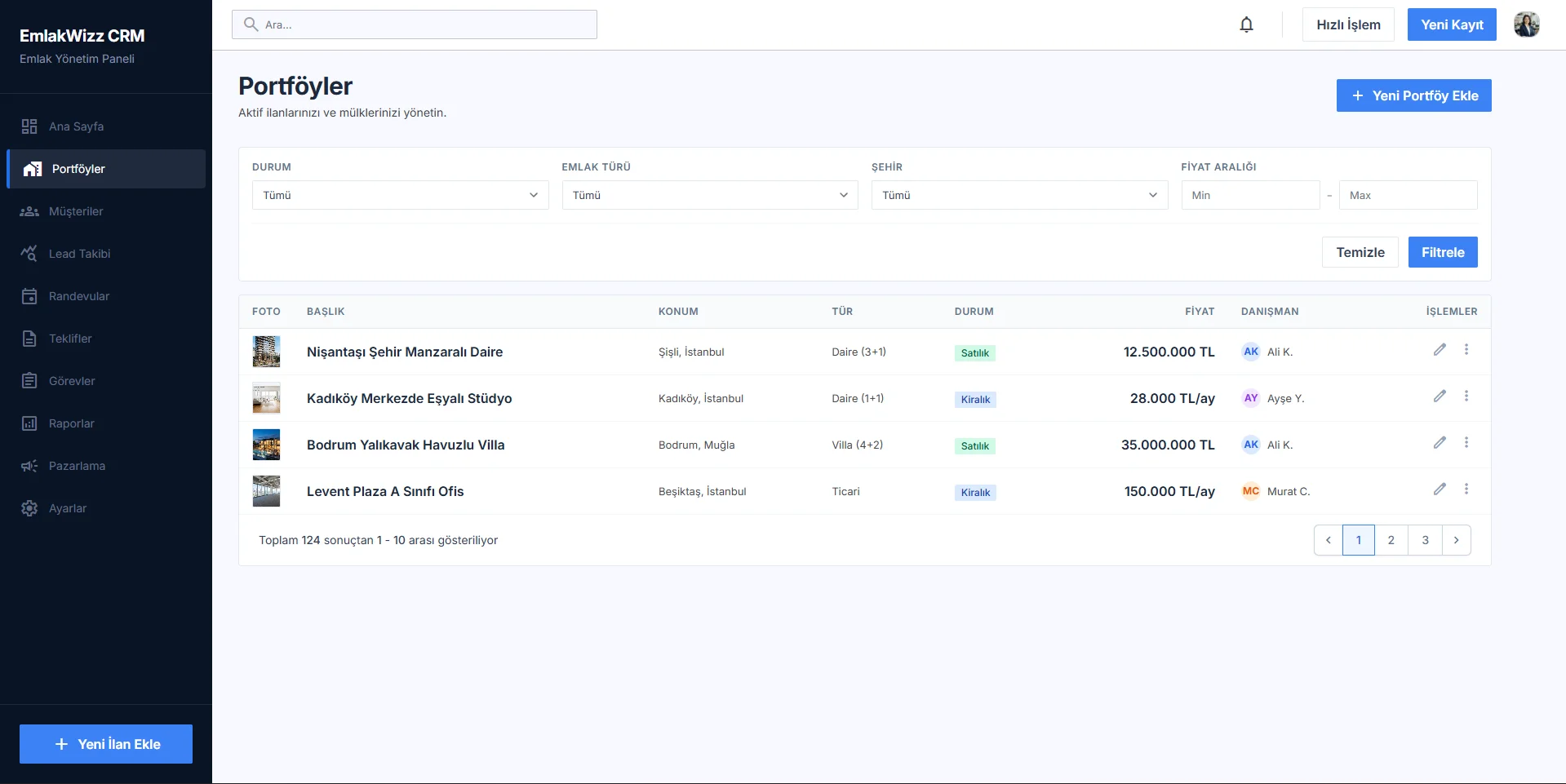Select page 1 in pagination
The width and height of the screenshot is (1566, 784).
click(1359, 540)
